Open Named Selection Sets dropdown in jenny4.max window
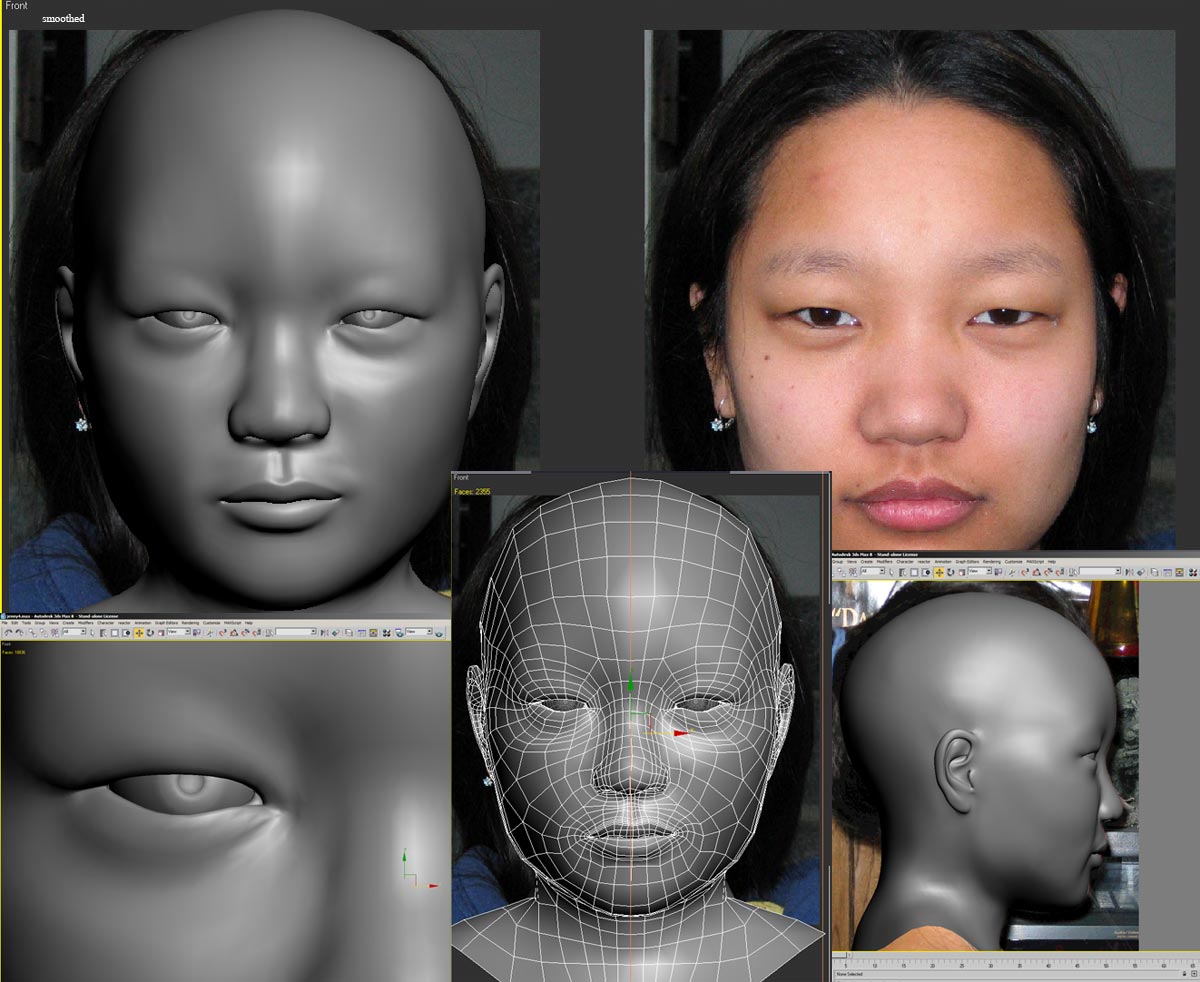Image resolution: width=1200 pixels, height=982 pixels. 296,633
